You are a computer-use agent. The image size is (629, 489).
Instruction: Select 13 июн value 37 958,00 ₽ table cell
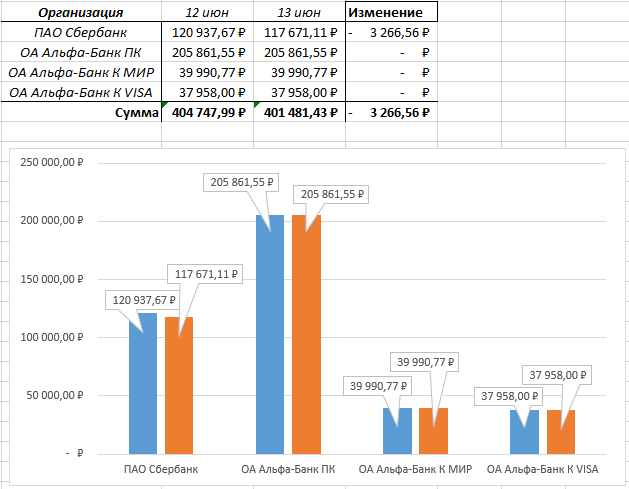pyautogui.click(x=299, y=92)
